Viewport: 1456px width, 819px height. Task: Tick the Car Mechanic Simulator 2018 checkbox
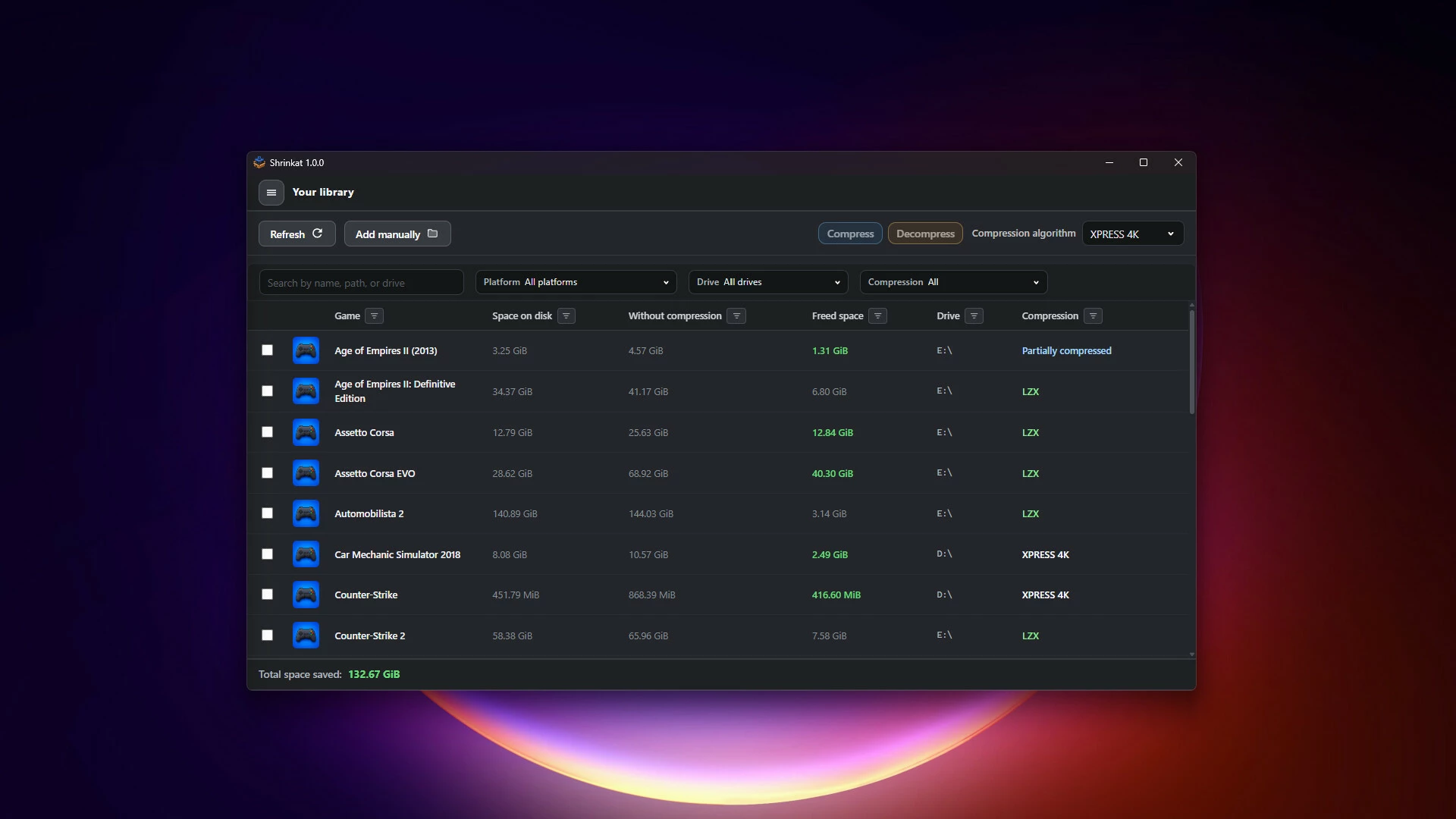[267, 554]
